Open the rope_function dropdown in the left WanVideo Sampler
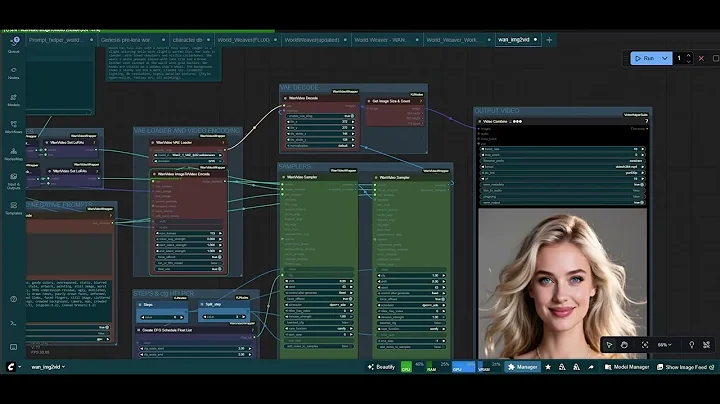720x404 pixels. [319, 329]
